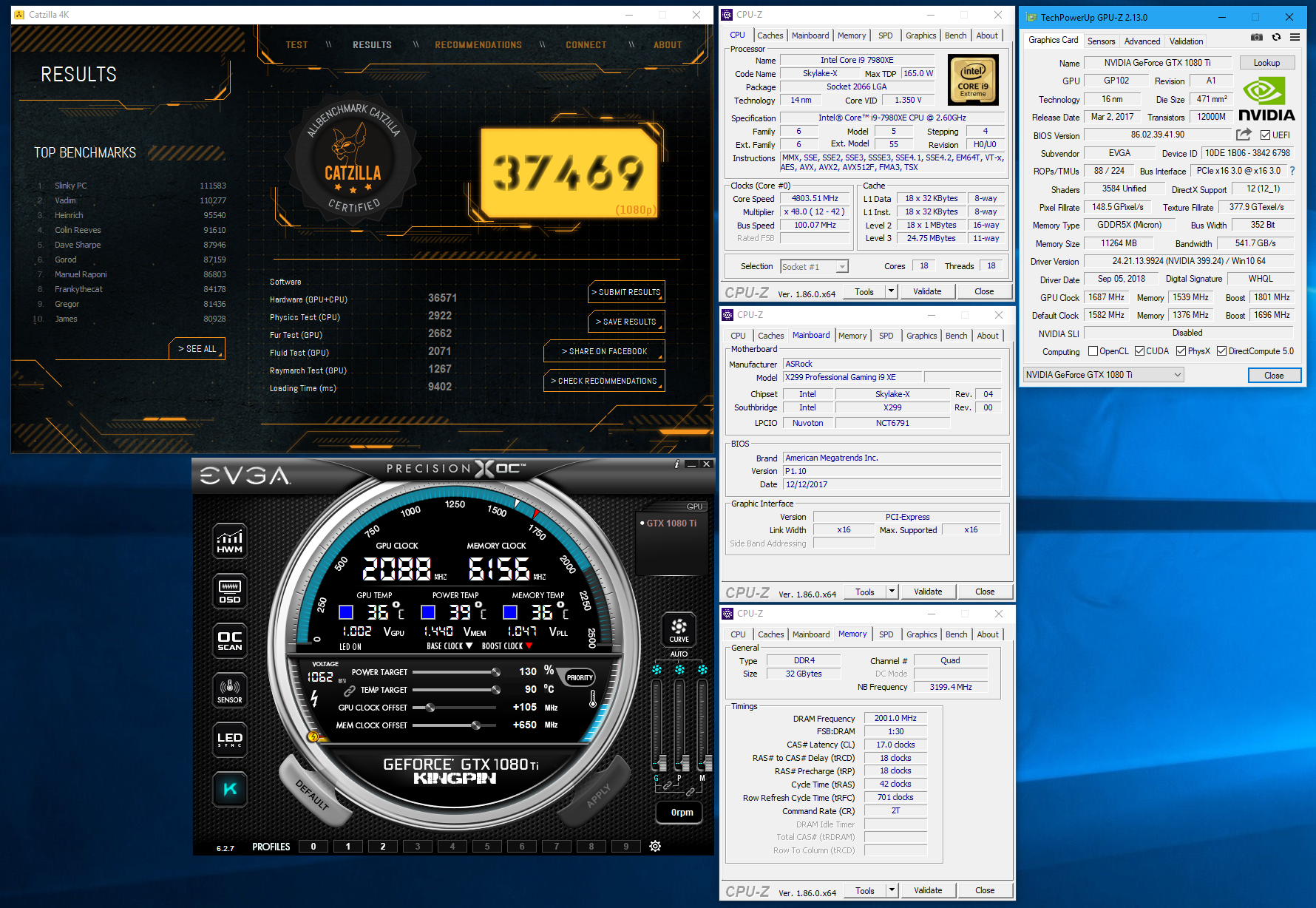
Task: Click Check Recommendations button
Action: [x=604, y=381]
